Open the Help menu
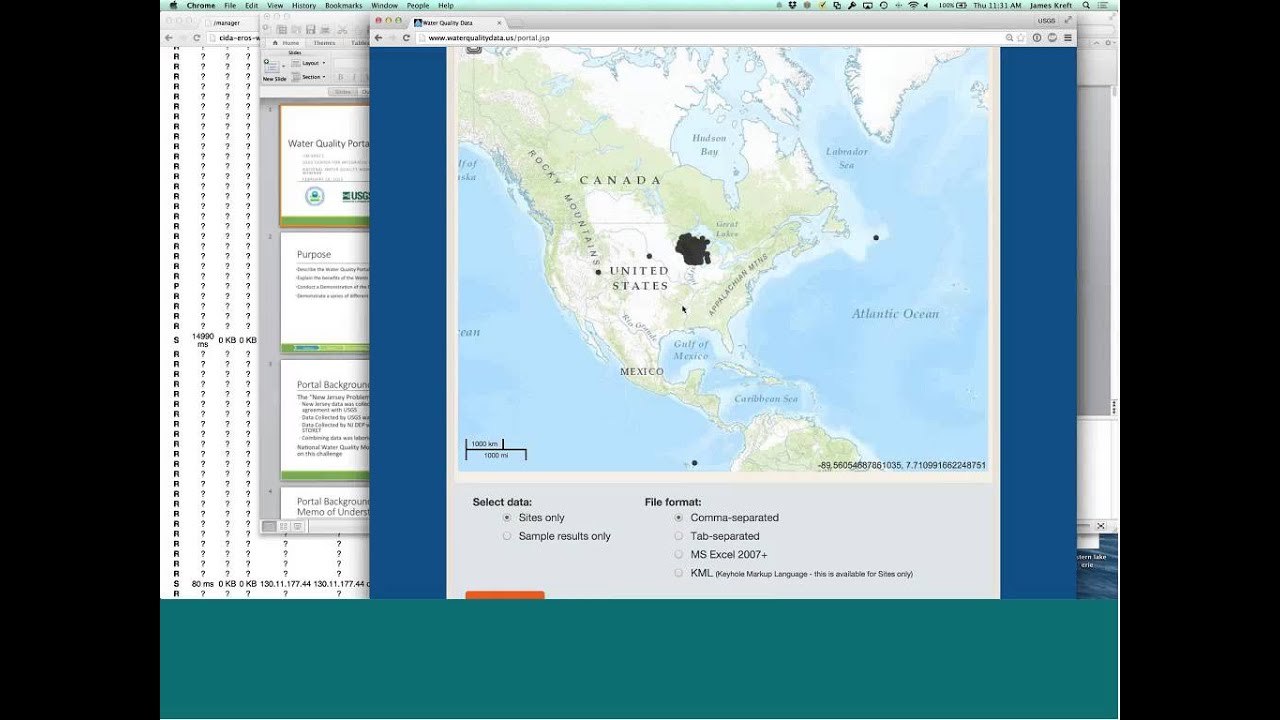1280x720 pixels. click(446, 6)
